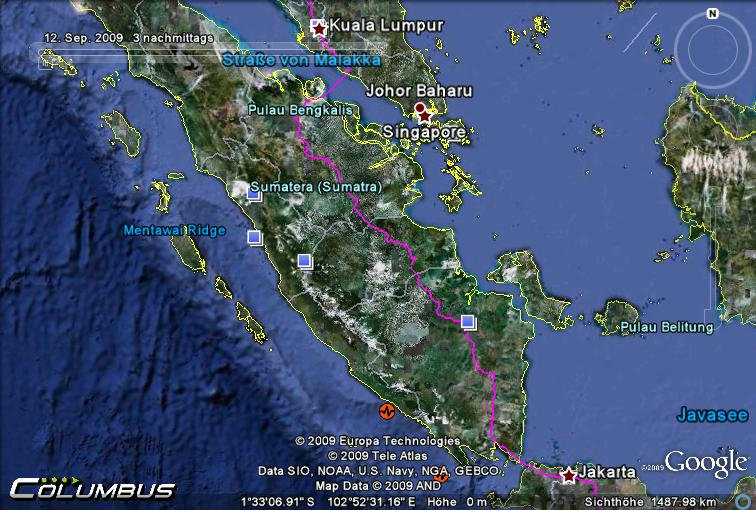
Task: Click the Pulau Belitung island label
Action: pyautogui.click(x=666, y=327)
